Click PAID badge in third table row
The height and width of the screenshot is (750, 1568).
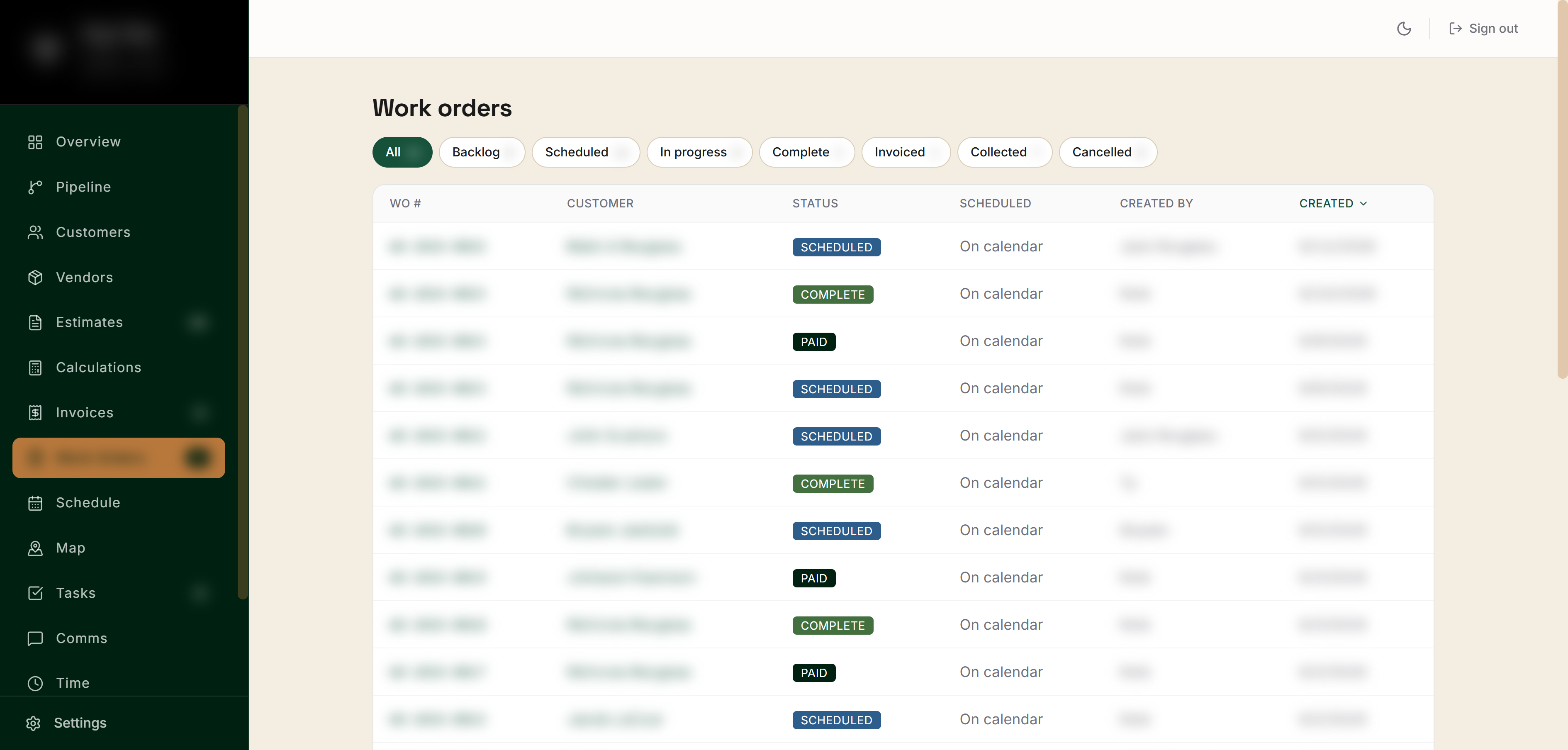(x=814, y=341)
